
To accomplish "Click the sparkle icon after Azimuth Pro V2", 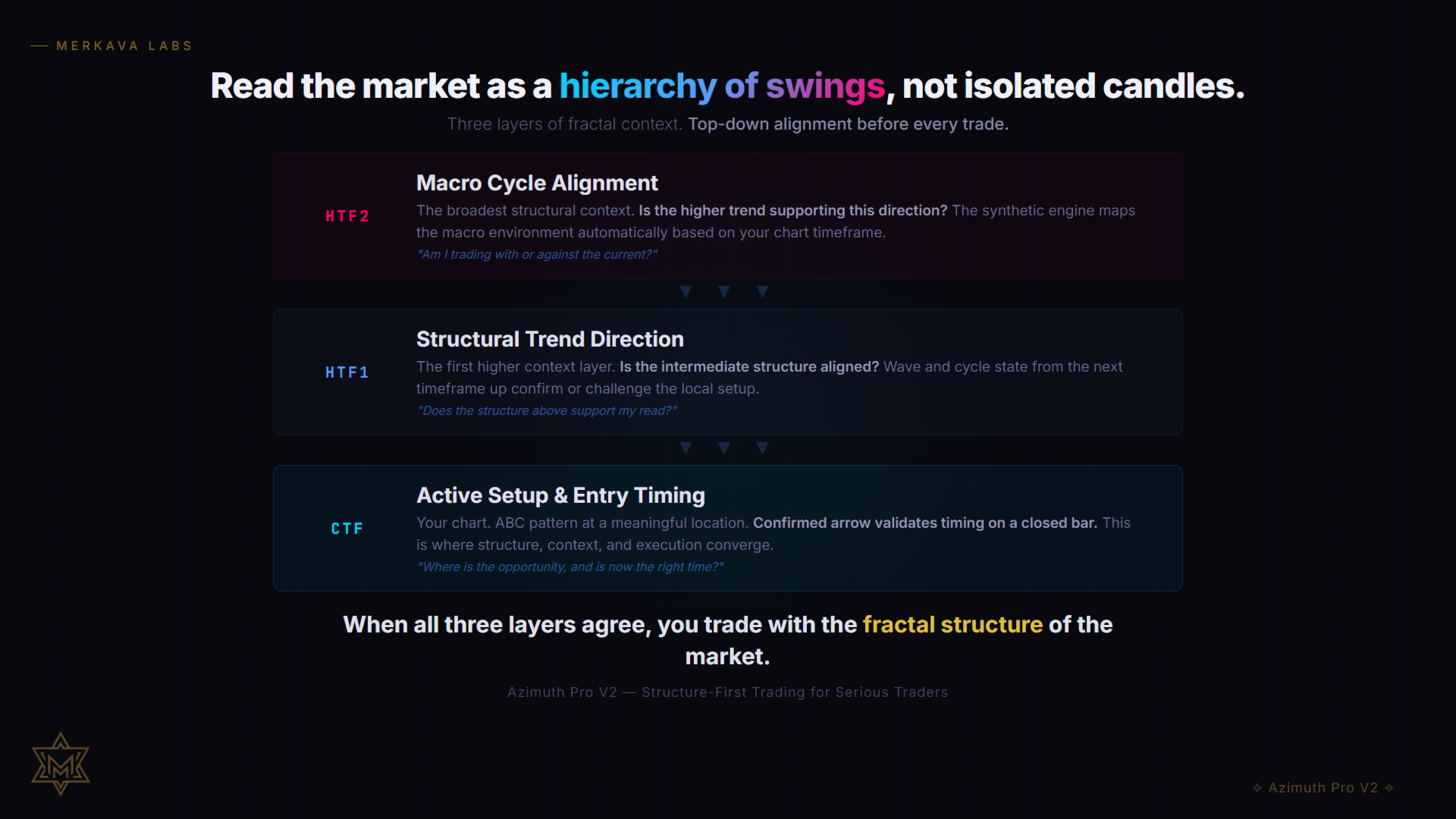I will [1389, 788].
